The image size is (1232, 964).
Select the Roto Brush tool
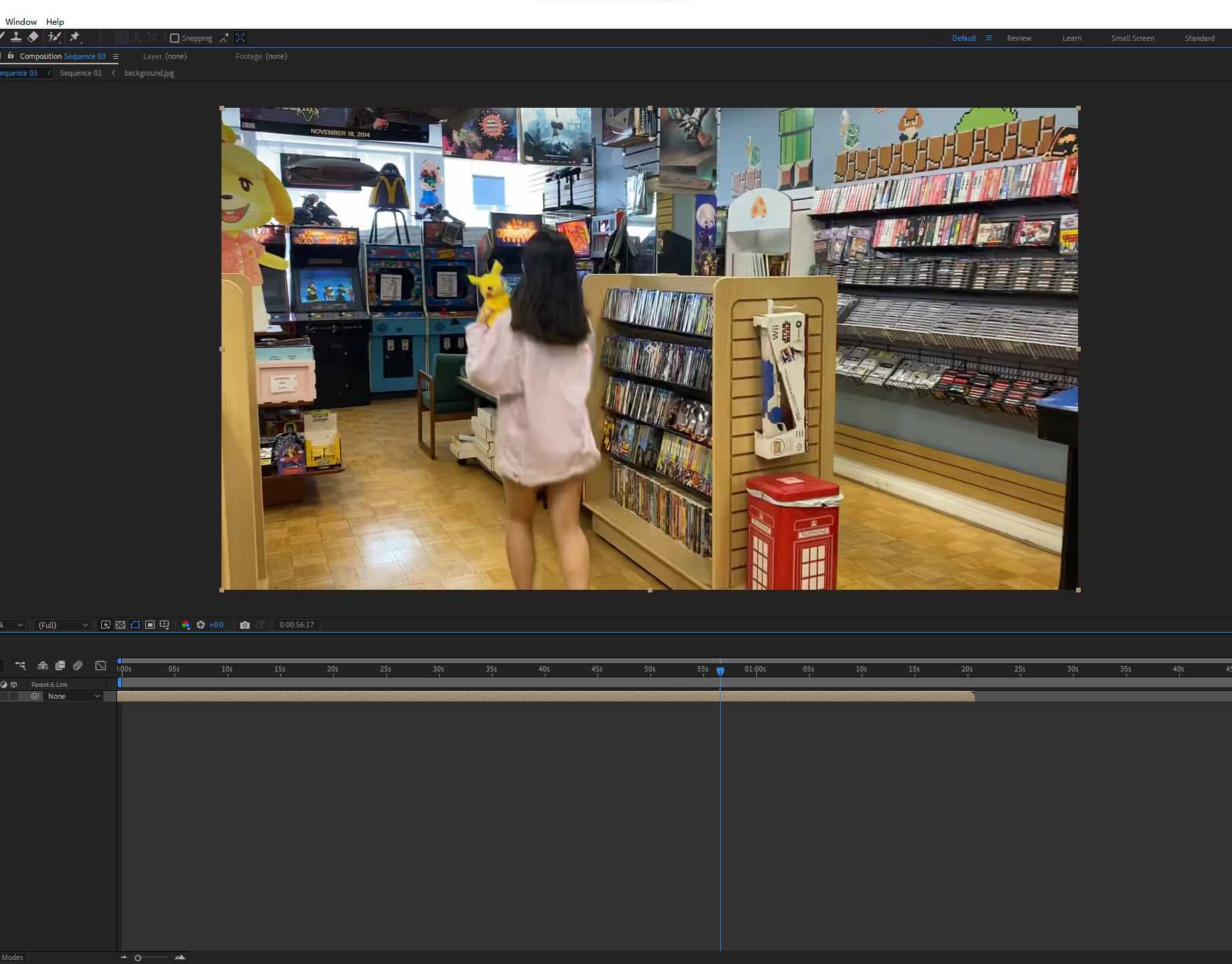click(54, 37)
